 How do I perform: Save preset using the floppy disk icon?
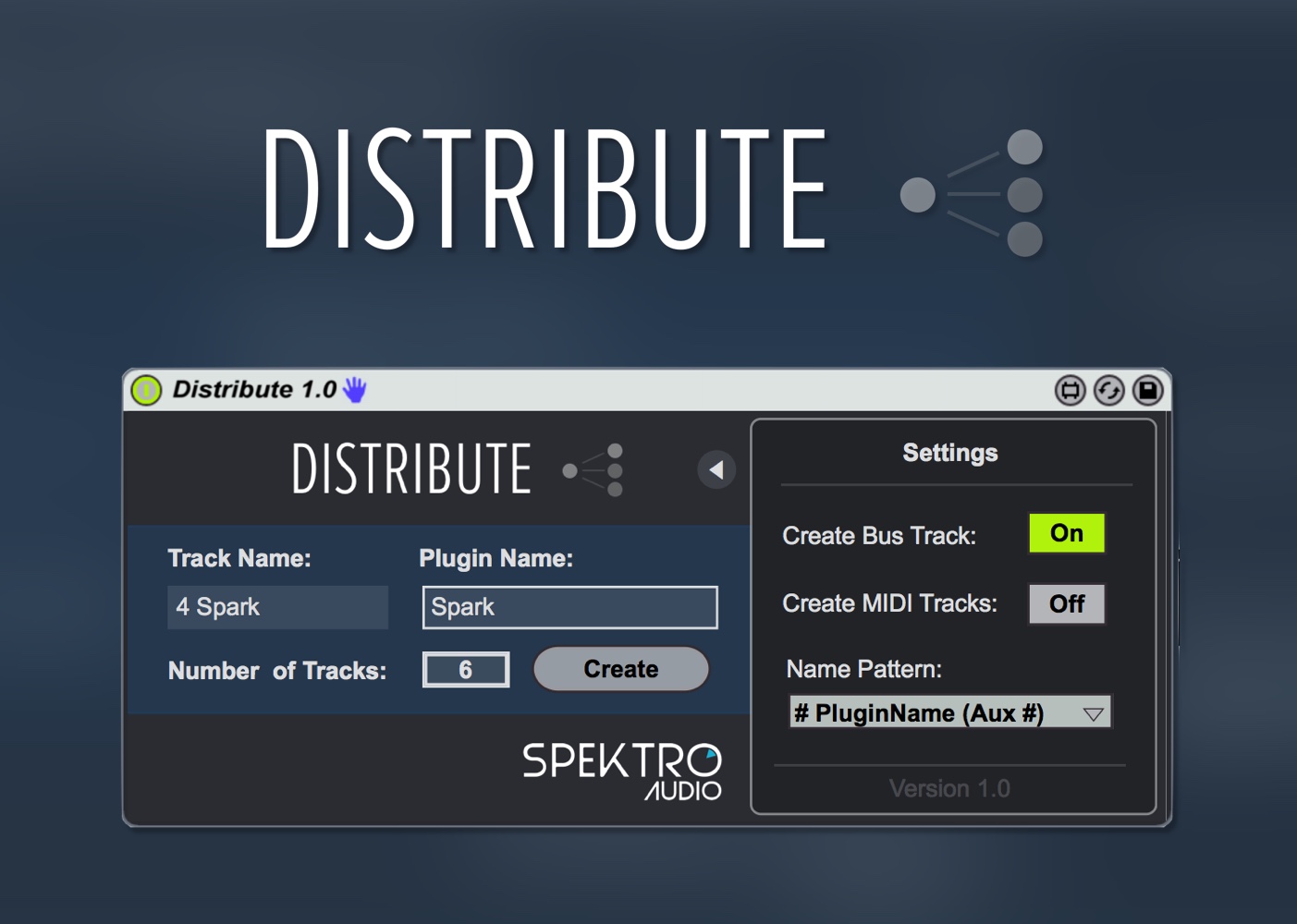click(1148, 391)
